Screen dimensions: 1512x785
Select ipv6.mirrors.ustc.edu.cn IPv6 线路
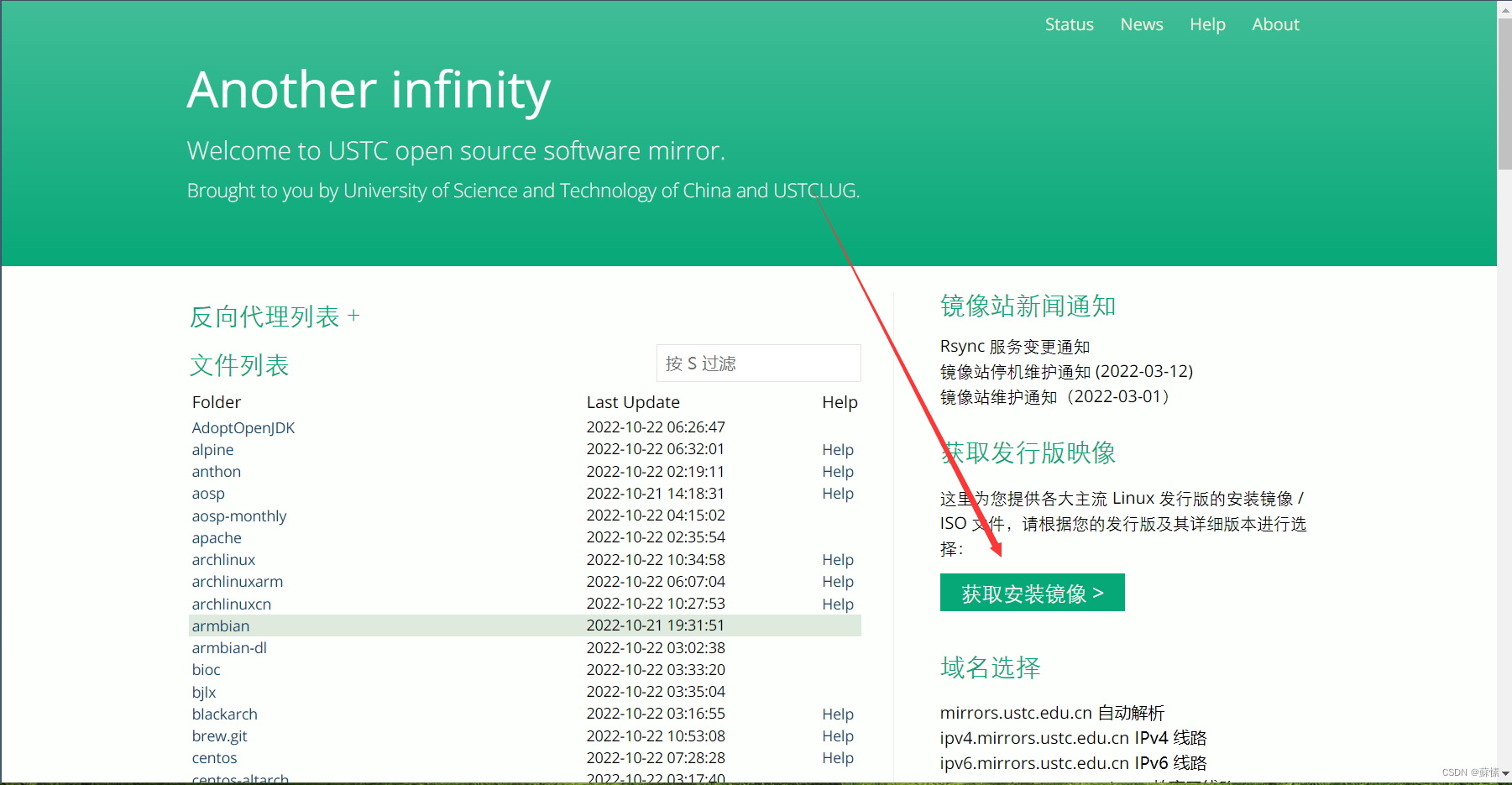[x=1073, y=762]
